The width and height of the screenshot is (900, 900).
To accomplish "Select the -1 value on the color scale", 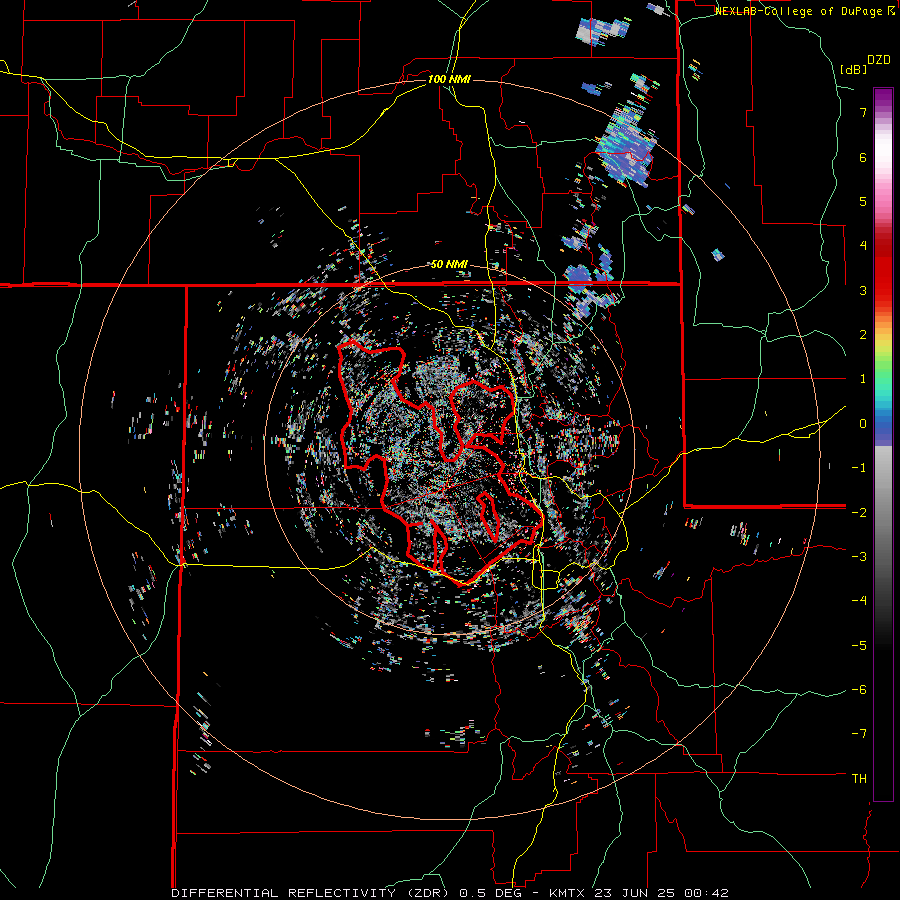I will click(859, 468).
